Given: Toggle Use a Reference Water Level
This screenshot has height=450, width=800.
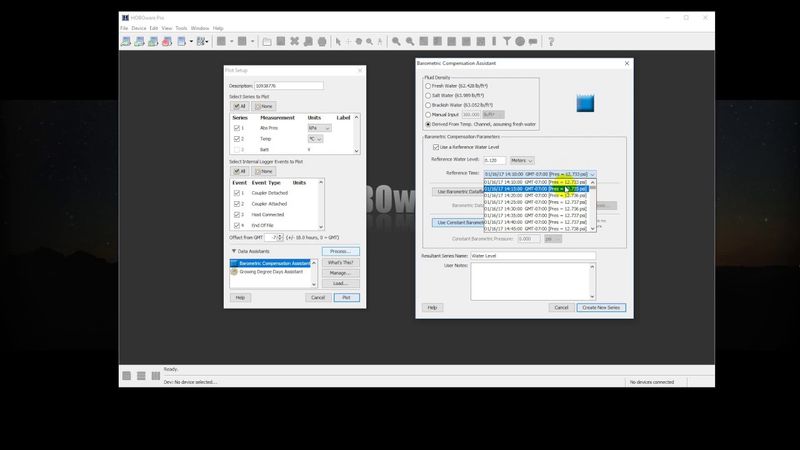Looking at the screenshot, I should (x=436, y=147).
